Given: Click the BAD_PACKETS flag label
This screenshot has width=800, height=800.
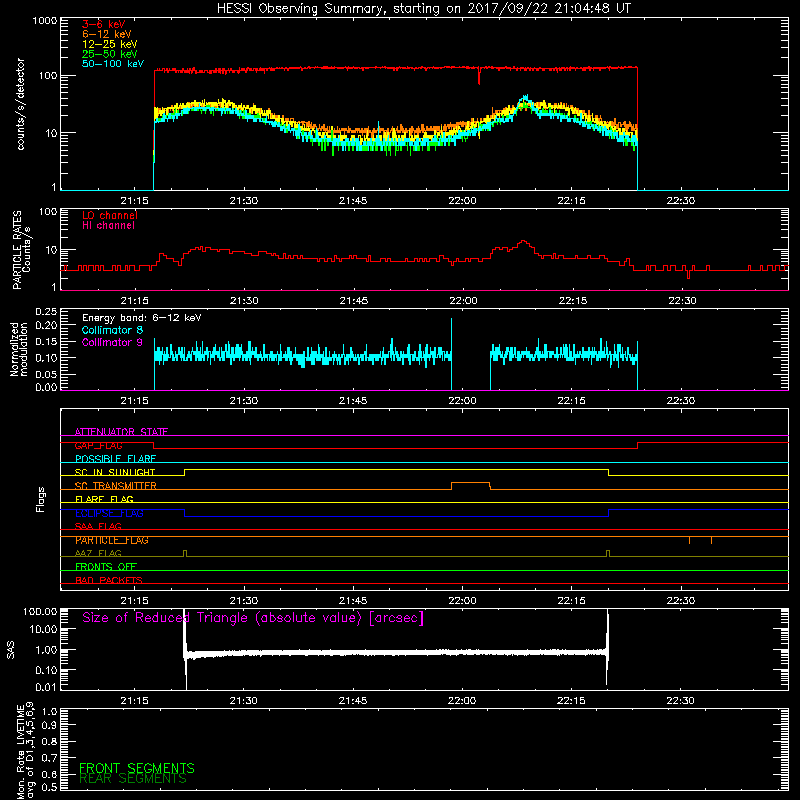Looking at the screenshot, I should click(x=109, y=580).
